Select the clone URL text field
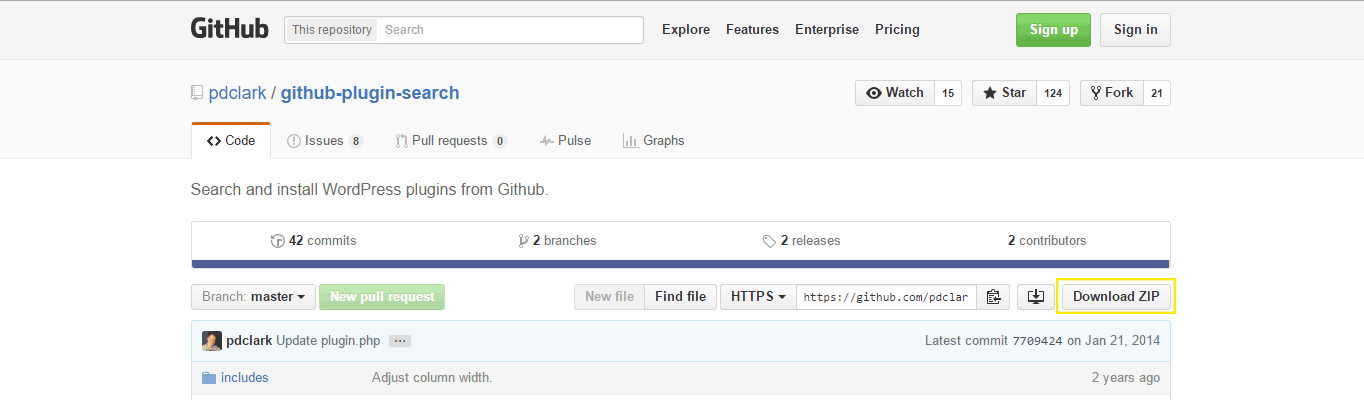The width and height of the screenshot is (1364, 400). (x=886, y=297)
